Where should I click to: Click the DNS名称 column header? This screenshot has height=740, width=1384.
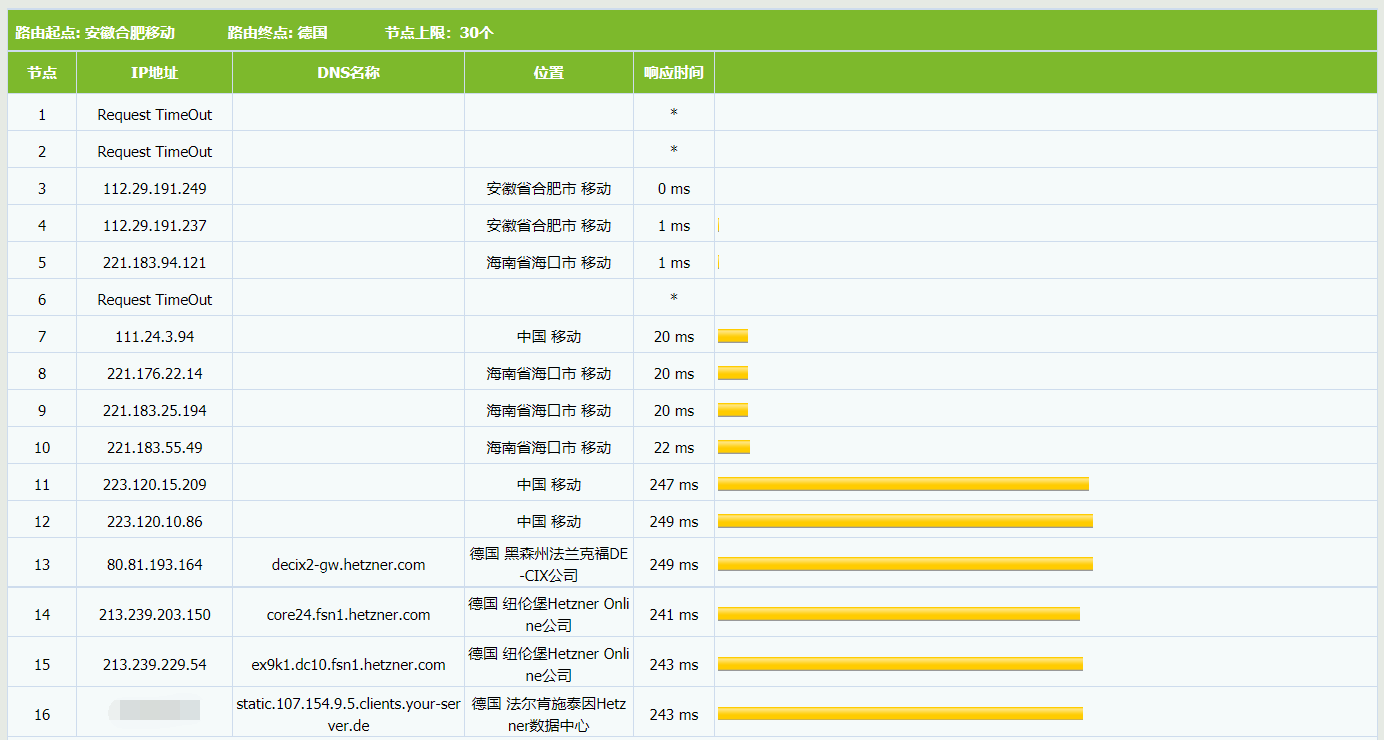coord(348,73)
